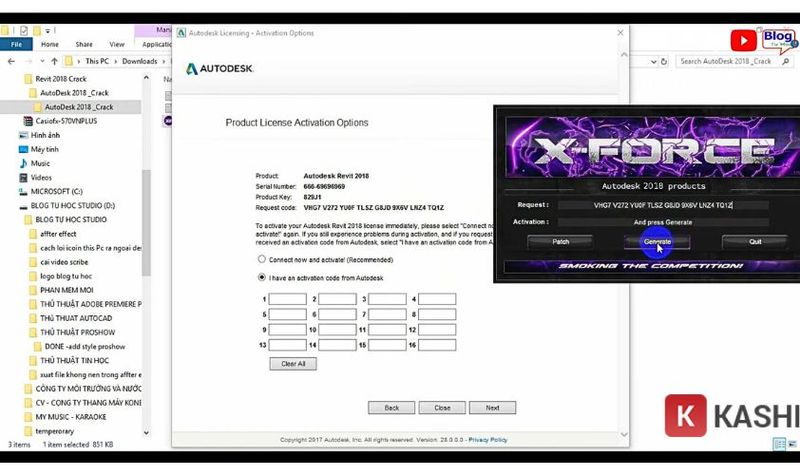Click the YouTube icon in top corner
Screen dimensions: 800x475
[x=742, y=40]
